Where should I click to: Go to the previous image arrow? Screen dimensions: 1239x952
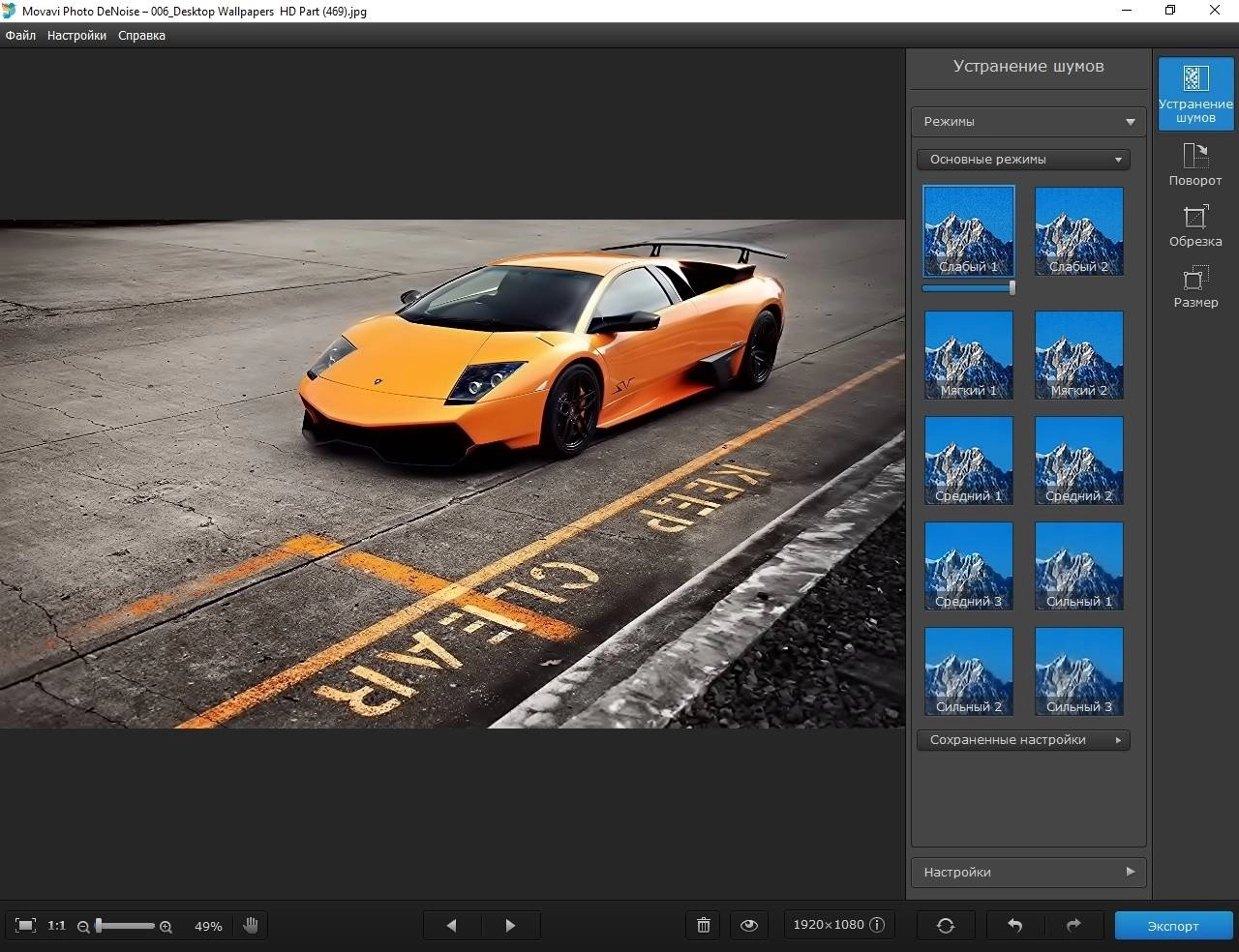pyautogui.click(x=451, y=926)
